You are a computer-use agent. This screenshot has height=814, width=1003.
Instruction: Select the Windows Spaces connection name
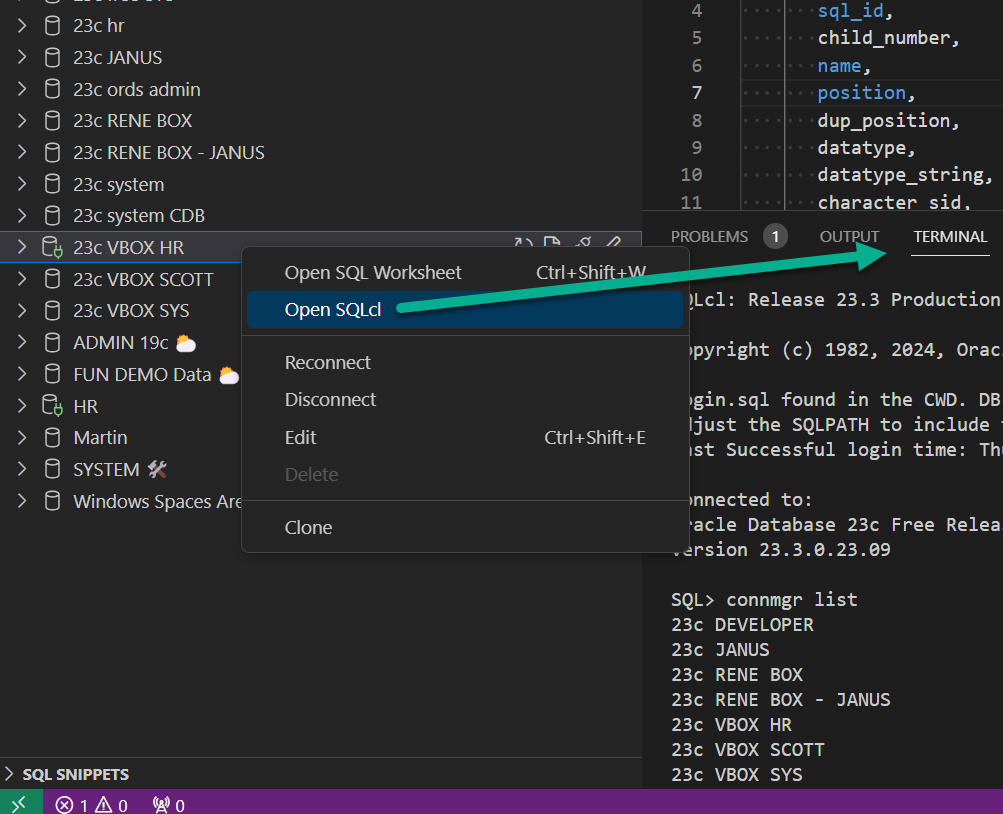157,501
